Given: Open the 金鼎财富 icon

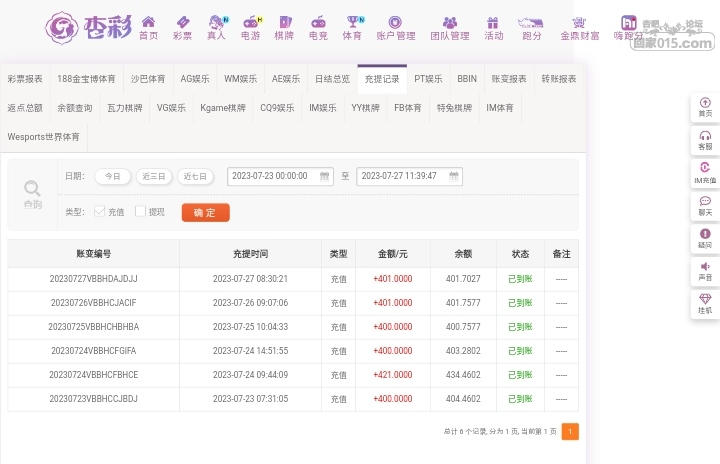Looking at the screenshot, I should pos(579,22).
